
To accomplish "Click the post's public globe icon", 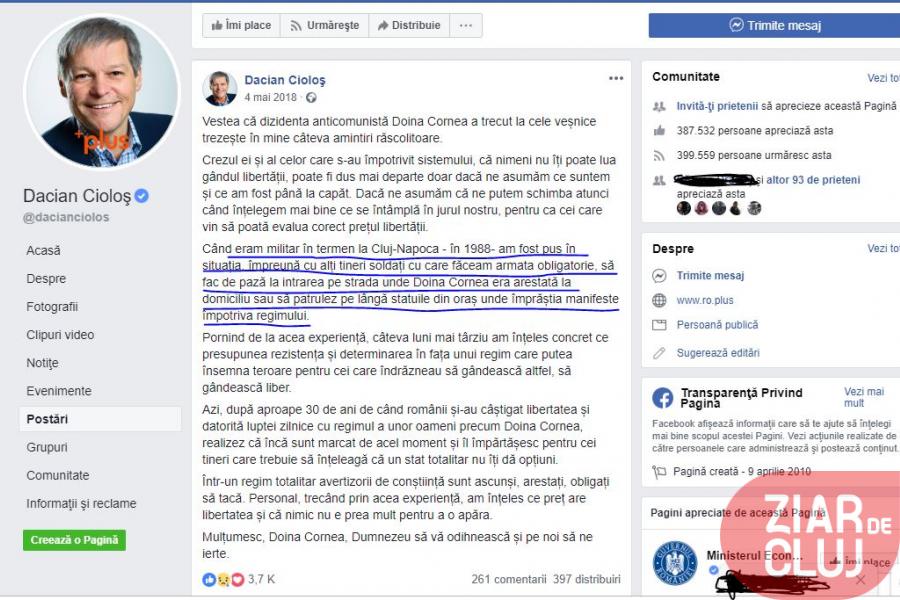I will point(311,98).
